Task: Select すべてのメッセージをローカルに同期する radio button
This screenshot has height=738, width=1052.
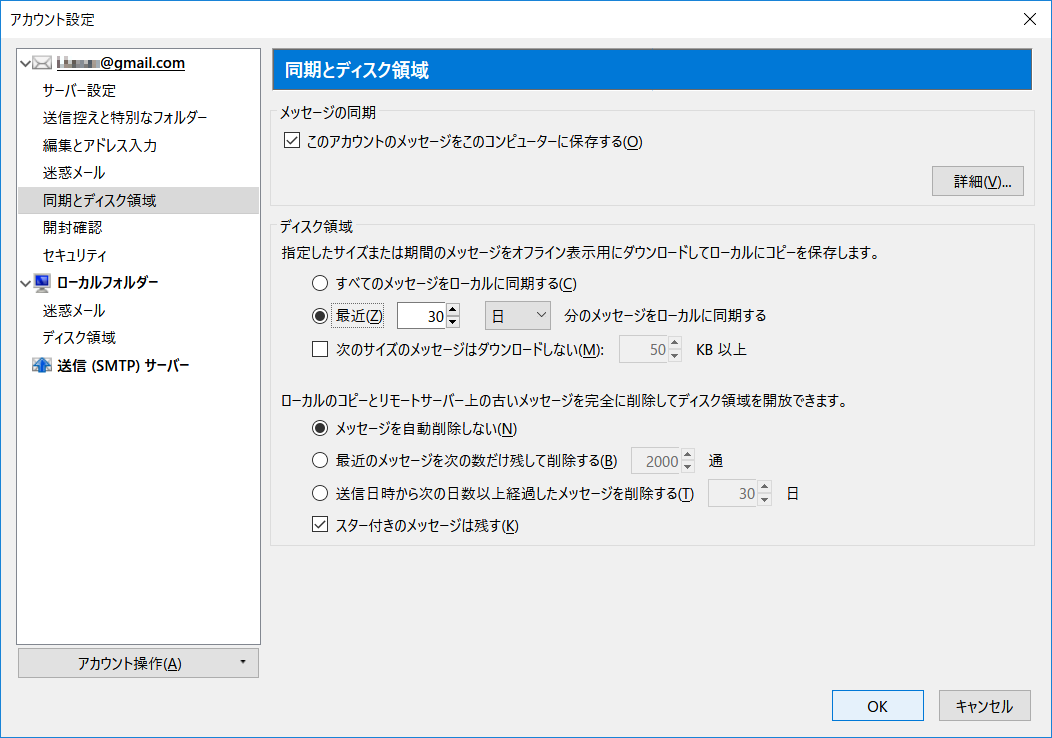Action: point(320,283)
